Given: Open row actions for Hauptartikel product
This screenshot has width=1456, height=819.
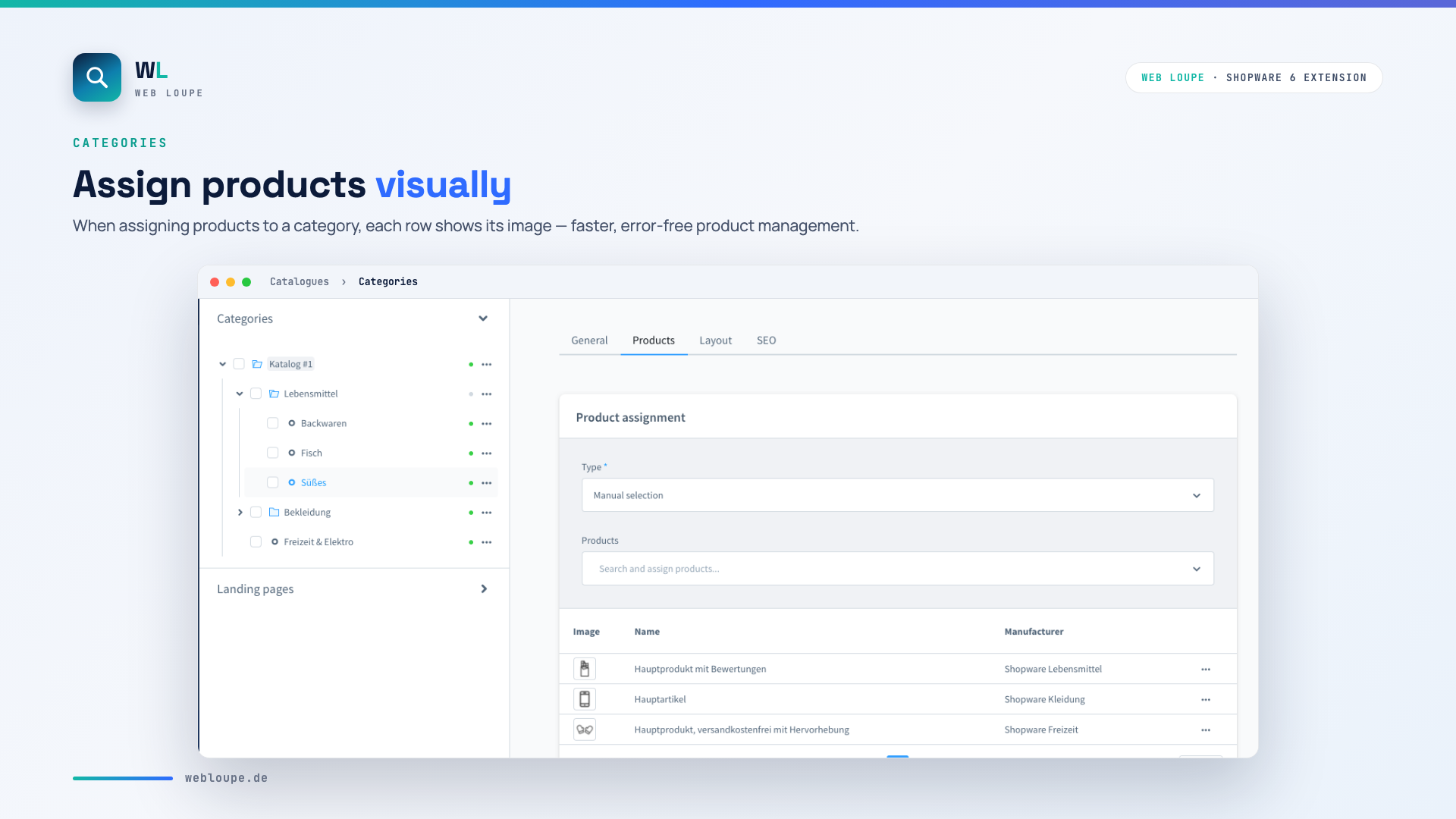Looking at the screenshot, I should pos(1206,700).
